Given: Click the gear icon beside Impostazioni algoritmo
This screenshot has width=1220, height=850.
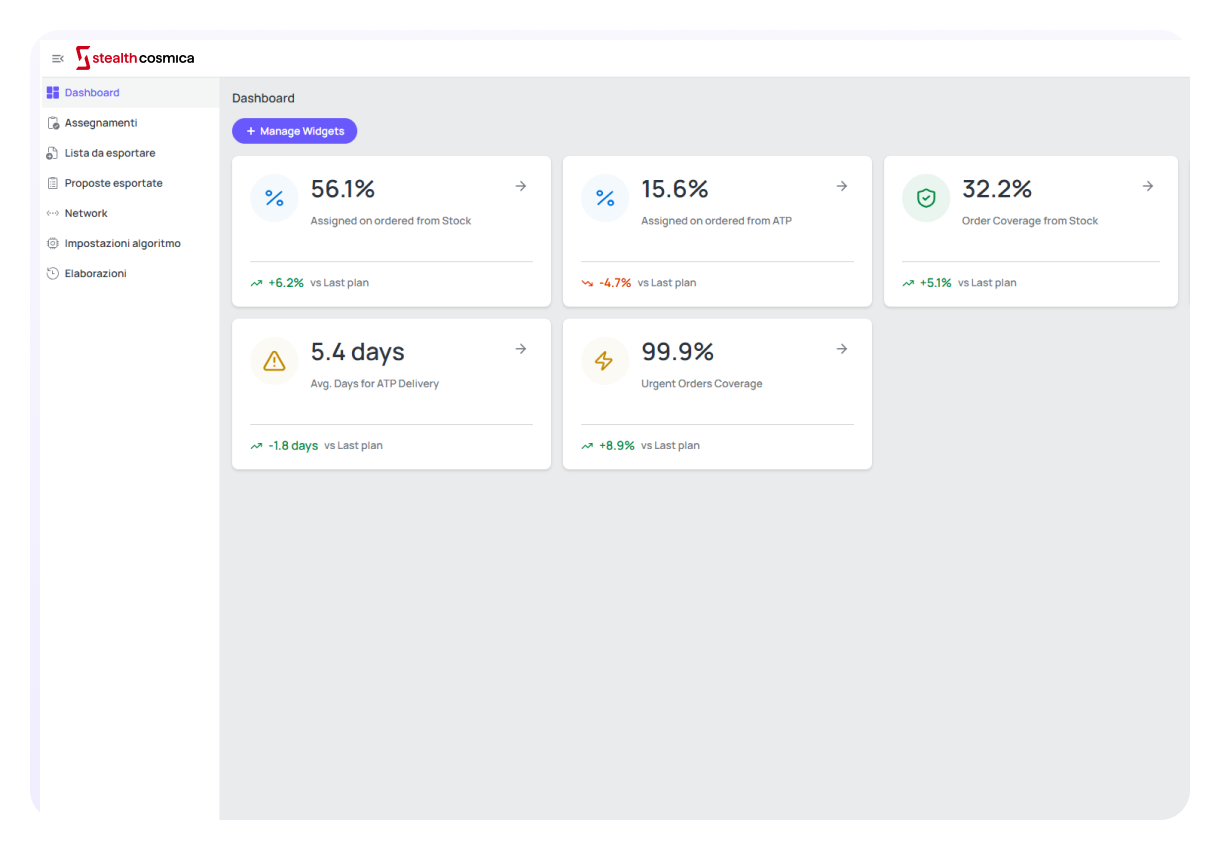Looking at the screenshot, I should (53, 243).
